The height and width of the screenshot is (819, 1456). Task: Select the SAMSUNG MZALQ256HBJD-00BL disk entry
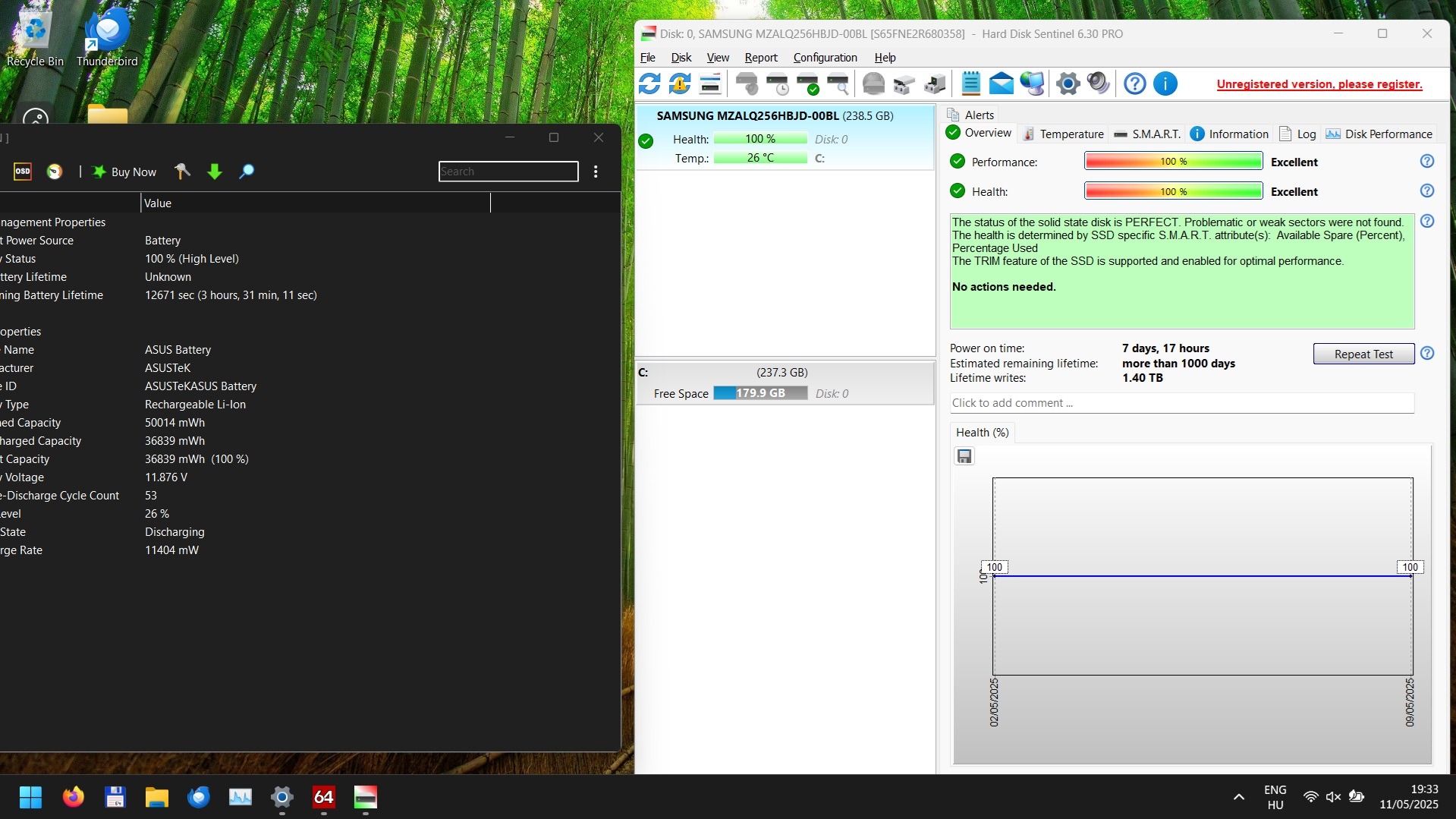tap(785, 137)
